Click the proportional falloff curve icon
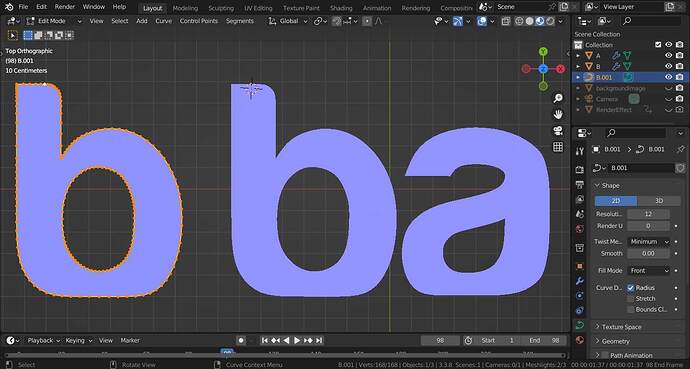This screenshot has height=369, width=690. pos(378,21)
